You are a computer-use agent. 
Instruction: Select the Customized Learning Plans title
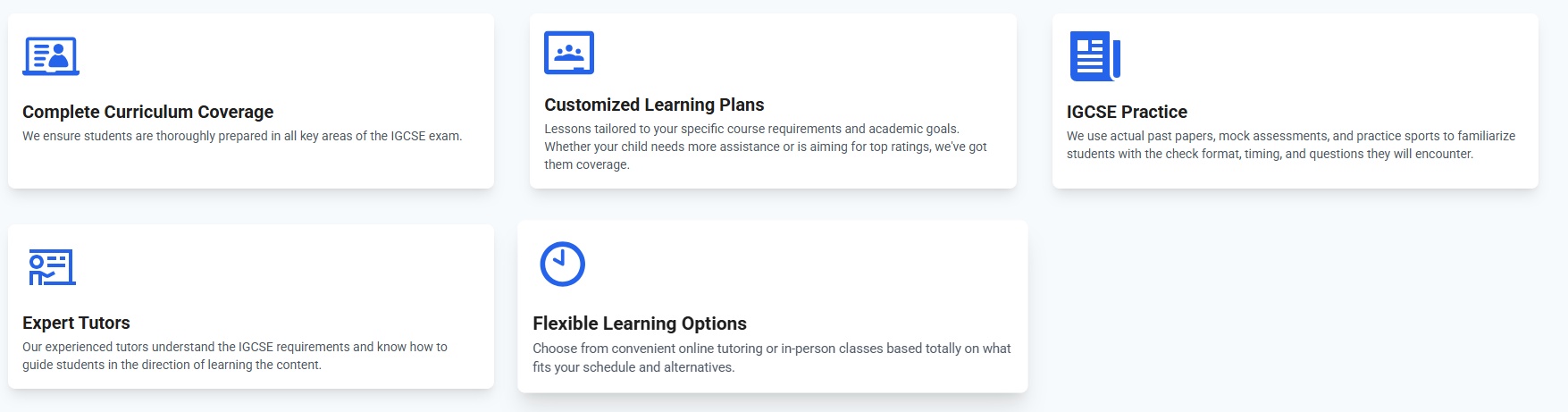click(654, 105)
